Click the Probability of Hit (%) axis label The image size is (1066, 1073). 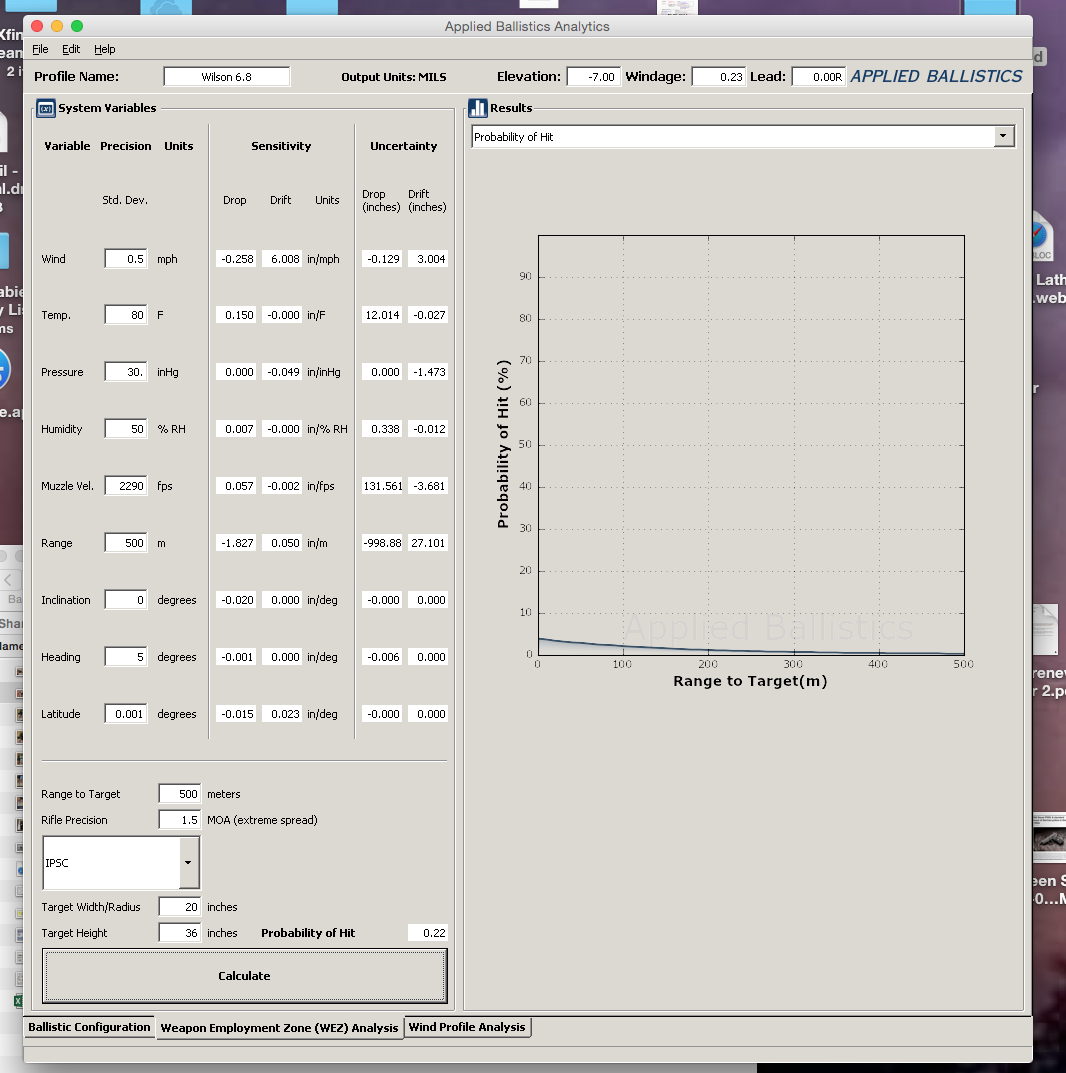pyautogui.click(x=503, y=444)
